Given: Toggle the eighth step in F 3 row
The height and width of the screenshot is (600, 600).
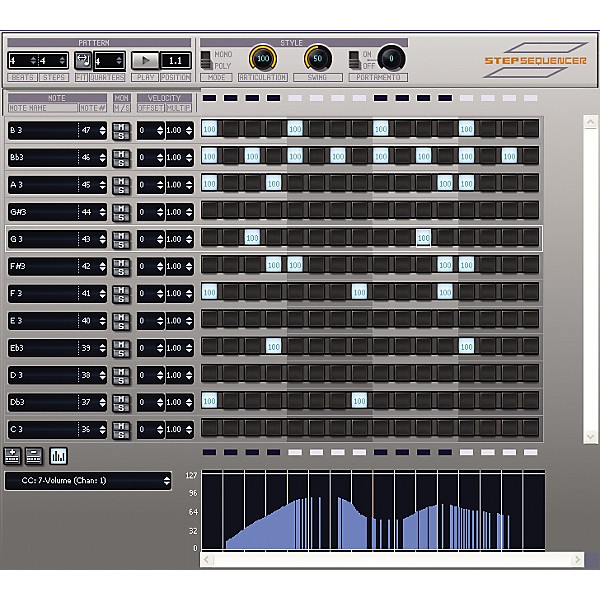Looking at the screenshot, I should tap(359, 292).
